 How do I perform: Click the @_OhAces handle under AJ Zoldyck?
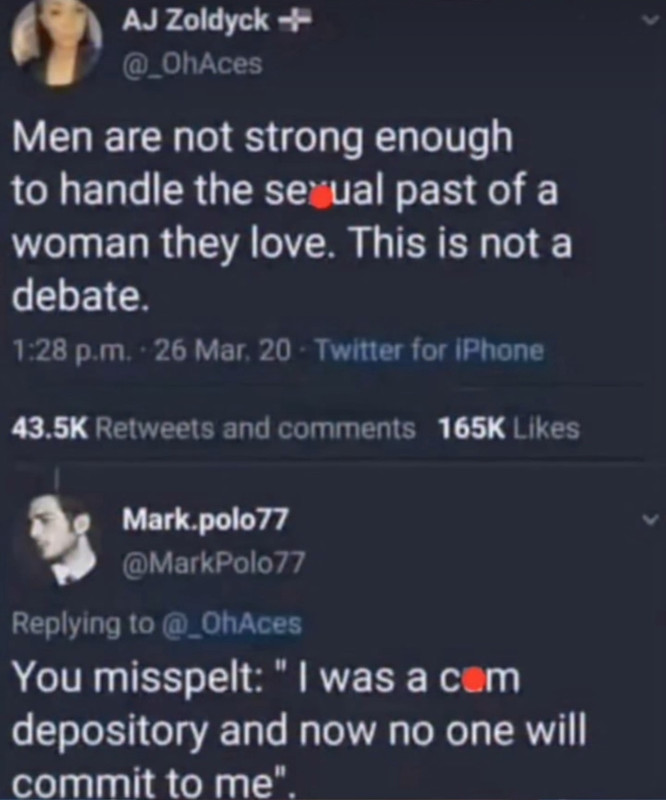192,64
